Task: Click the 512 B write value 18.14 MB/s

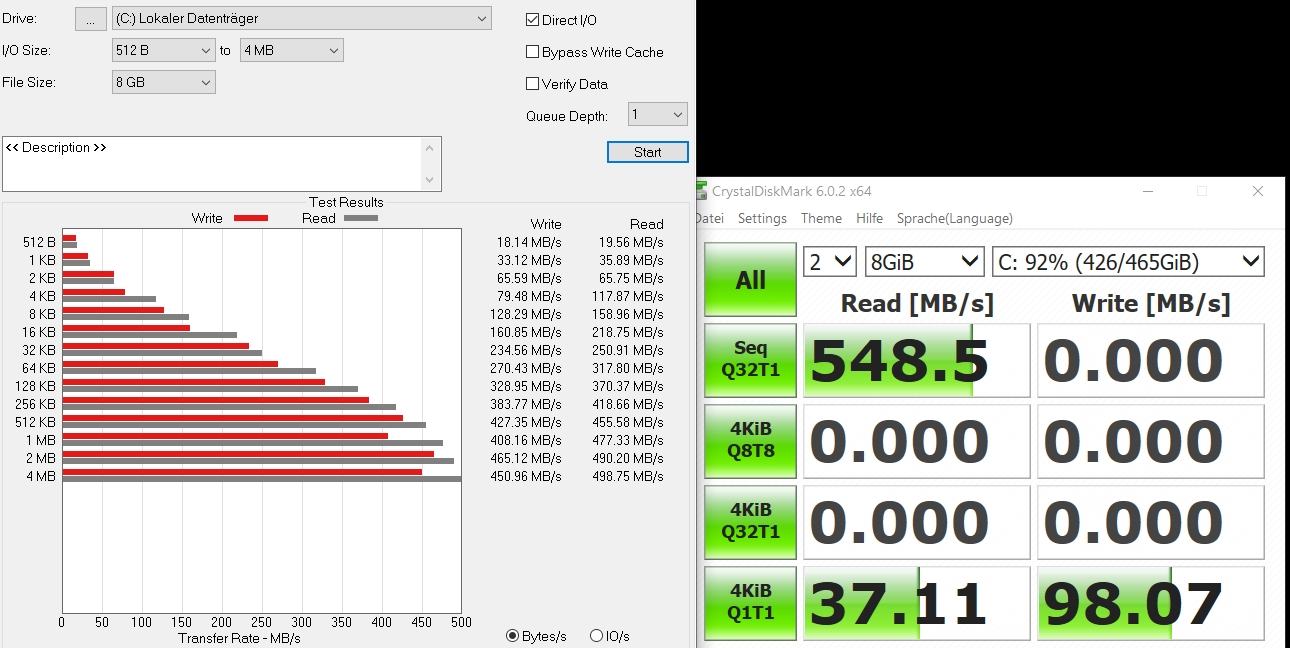Action: 529,242
